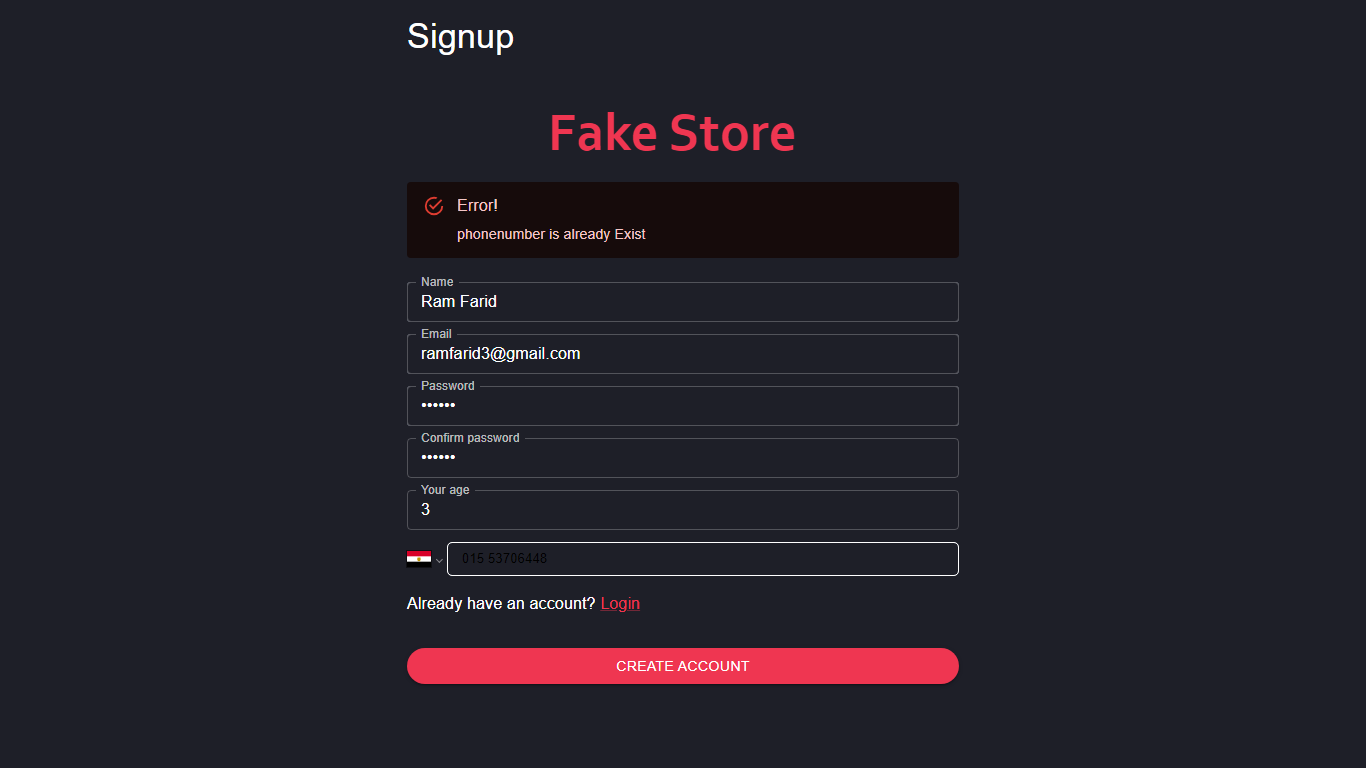Focus the Name field containing Ram Farid

pyautogui.click(x=682, y=302)
